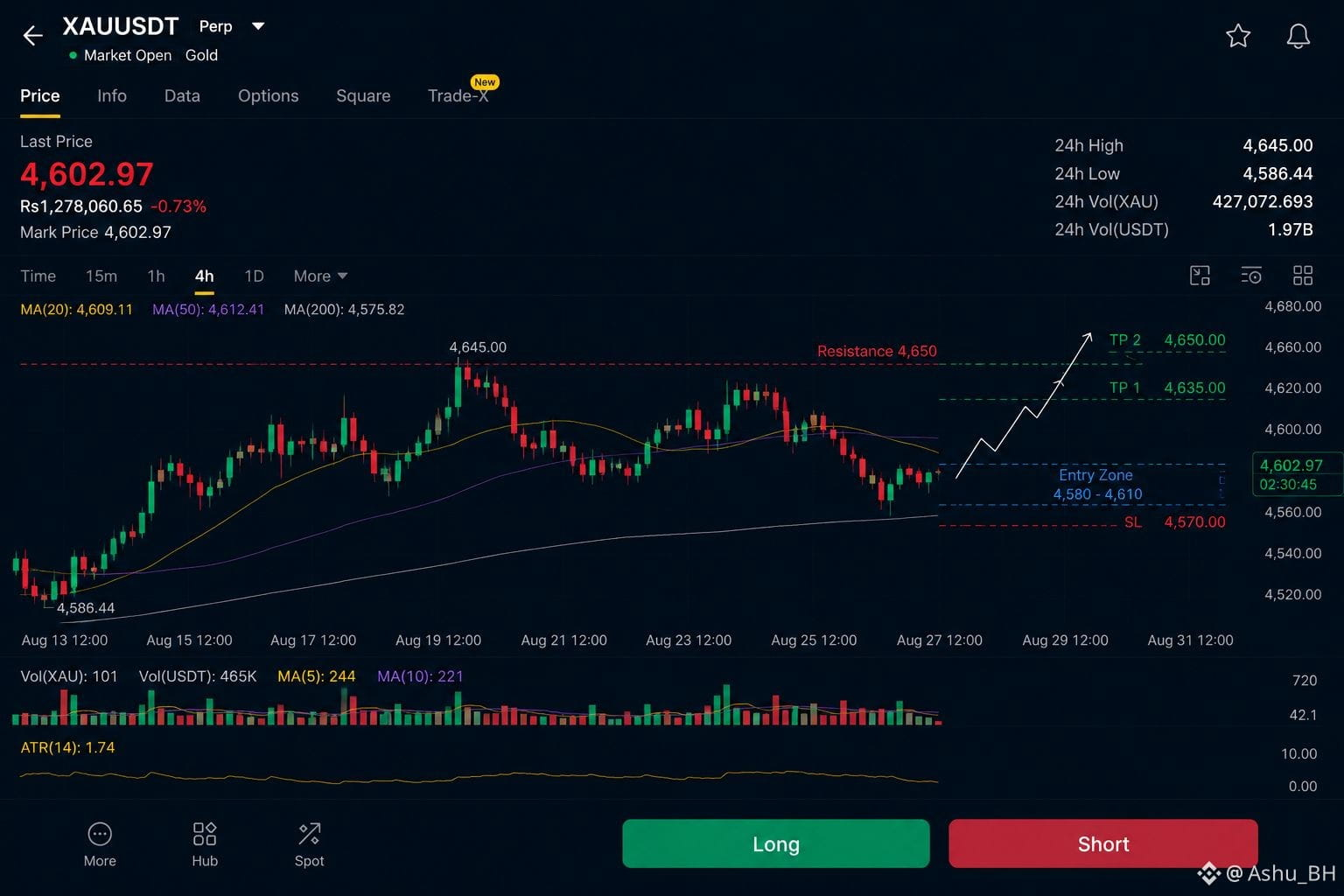Image resolution: width=1344 pixels, height=896 pixels.
Task: Select the Price tab
Action: [40, 96]
